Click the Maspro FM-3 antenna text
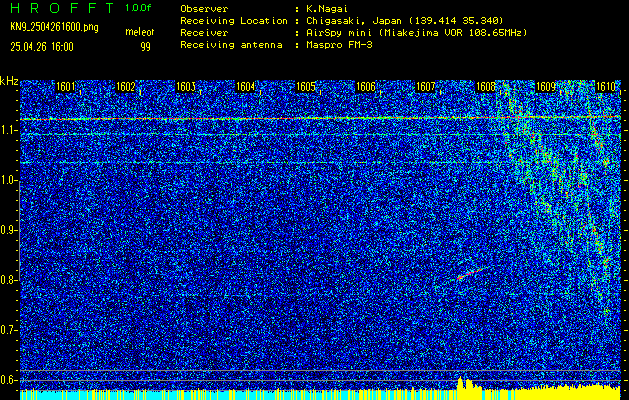This screenshot has height=400, width=629. [339, 45]
